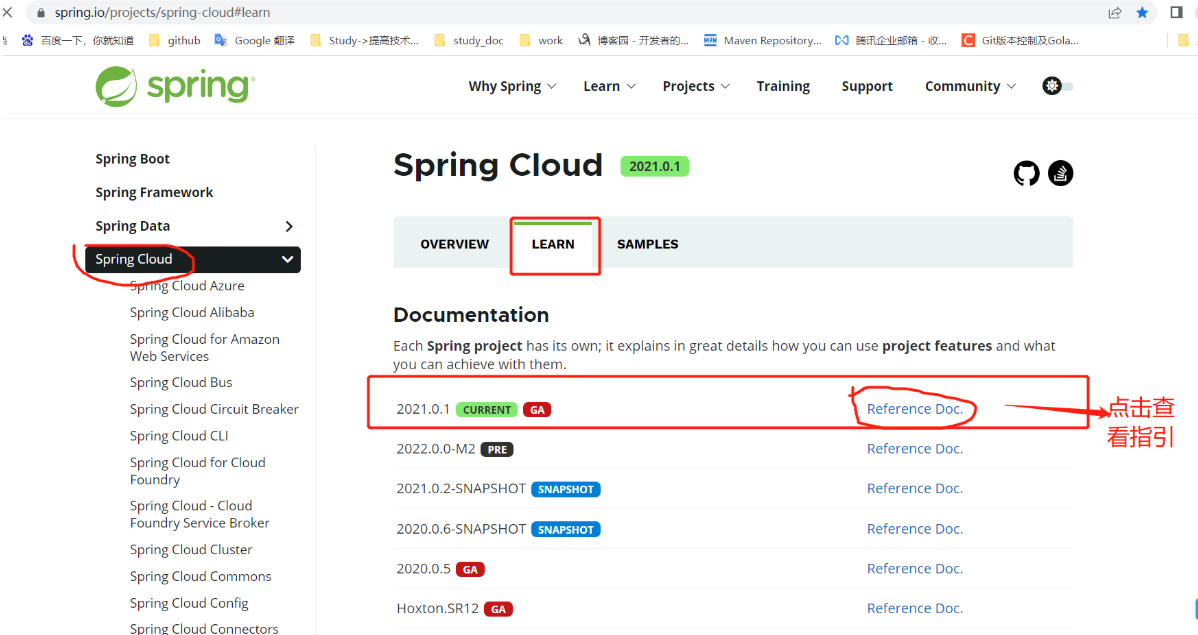Screen dimensions: 1198x635
Task: Open Spring Framework in sidebar
Action: (x=154, y=193)
